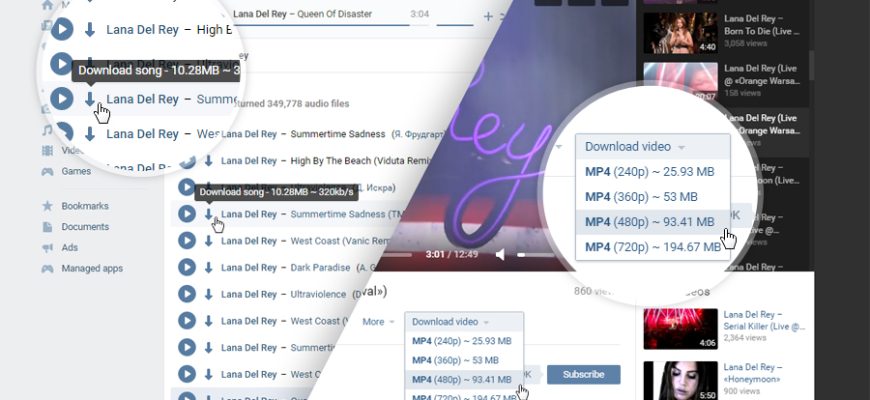Open «Honeymoon» video thumbnail
Screen dimensions: 870x400
(680, 381)
